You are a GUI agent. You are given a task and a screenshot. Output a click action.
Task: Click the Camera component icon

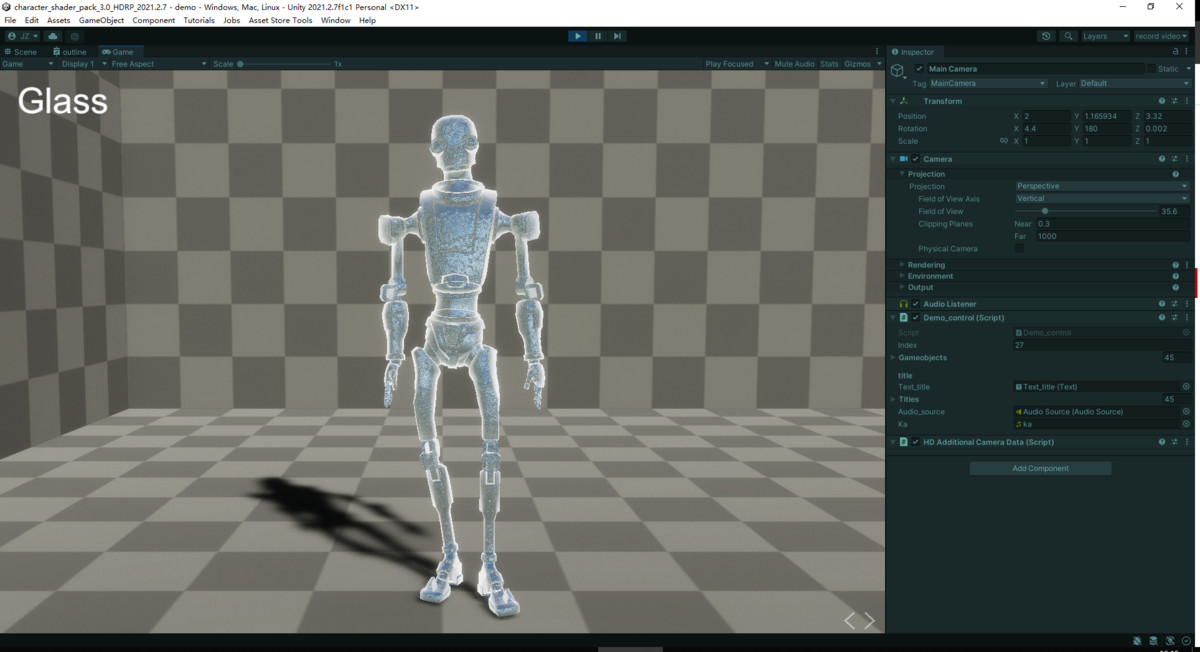[904, 159]
